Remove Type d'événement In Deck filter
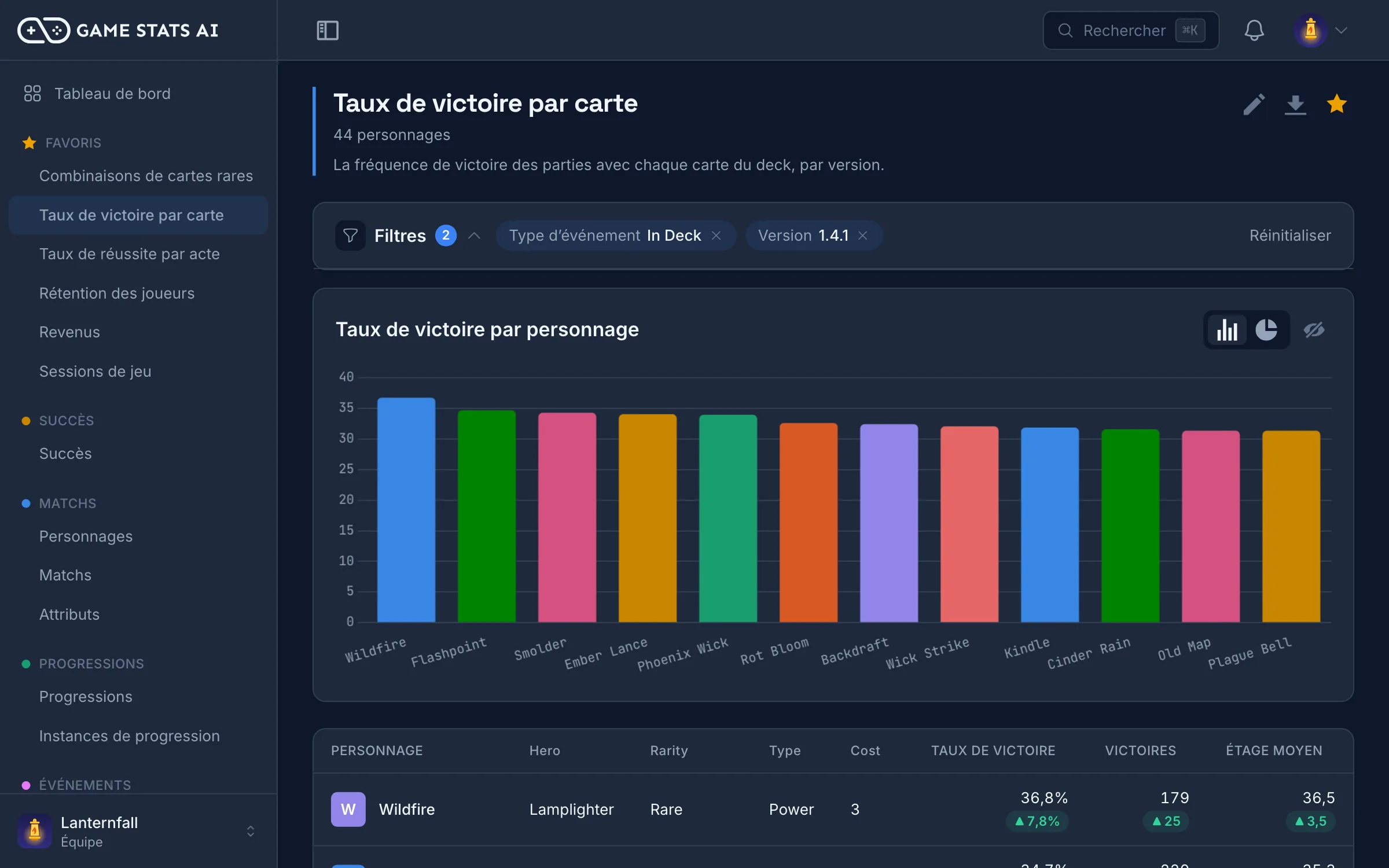 (716, 236)
